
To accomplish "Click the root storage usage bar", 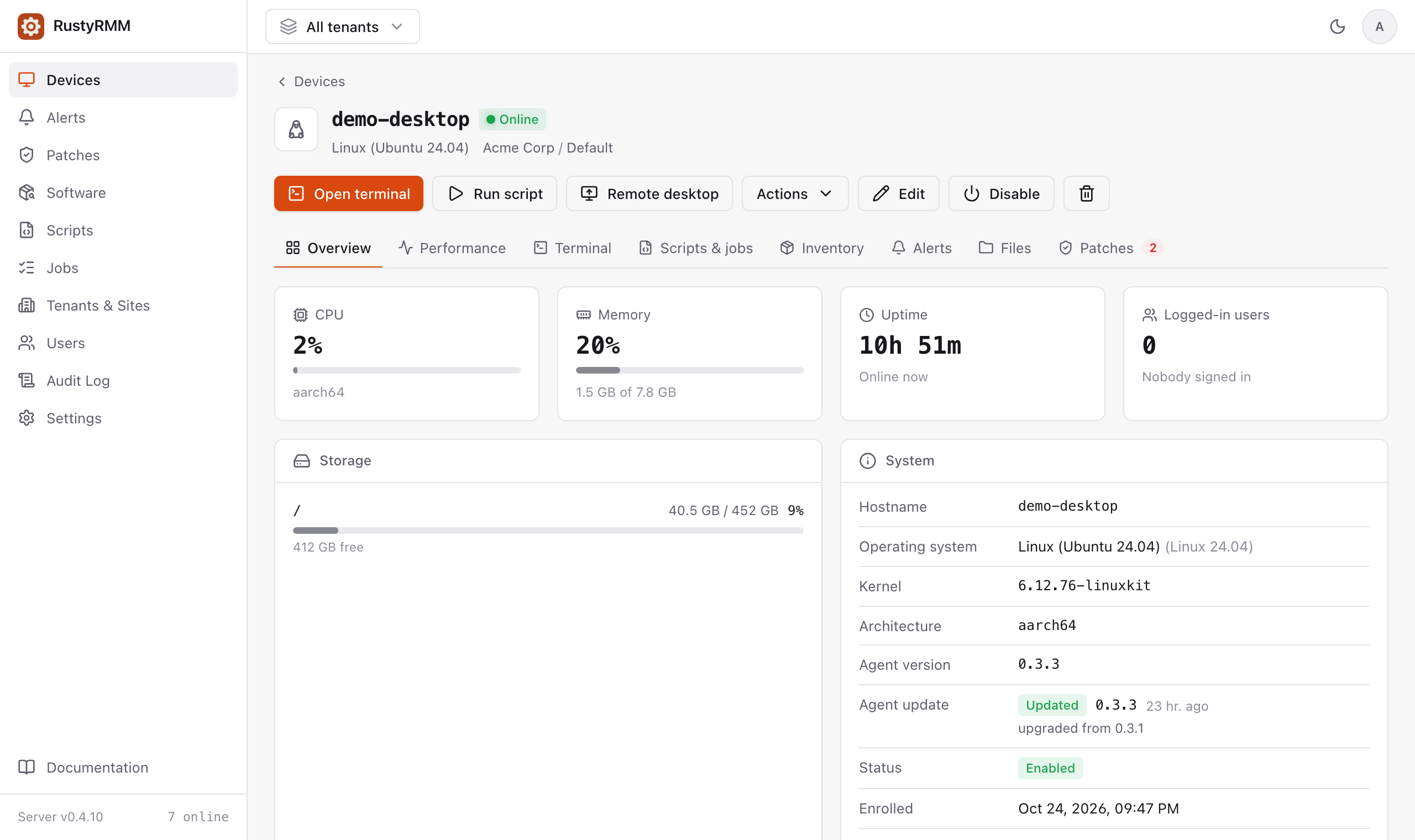I will point(548,531).
